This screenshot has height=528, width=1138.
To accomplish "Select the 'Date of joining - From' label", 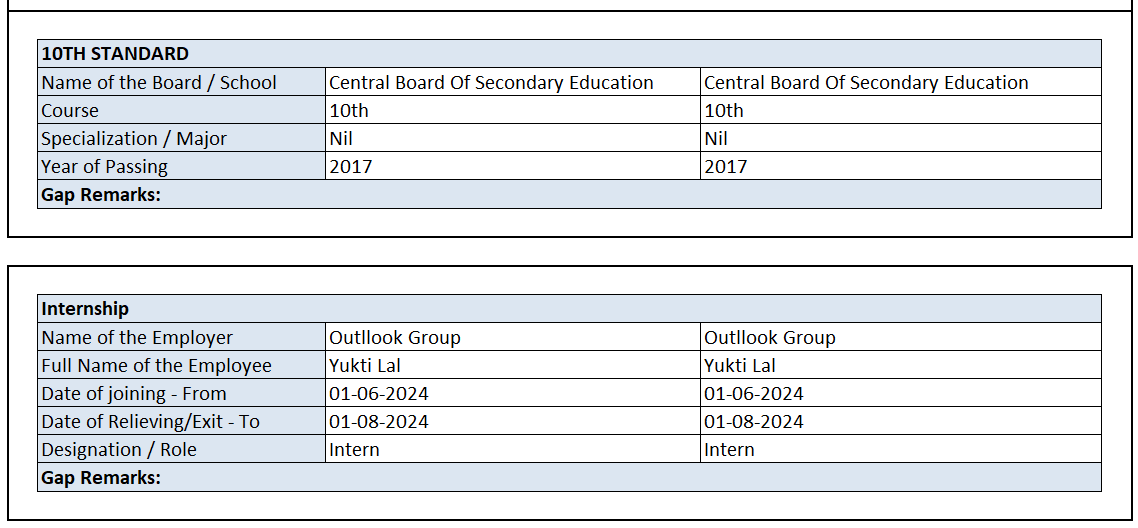I will pos(134,394).
